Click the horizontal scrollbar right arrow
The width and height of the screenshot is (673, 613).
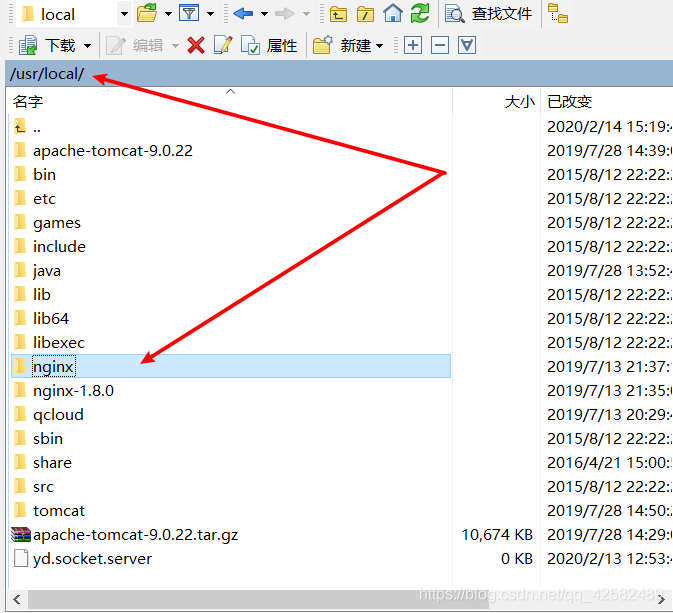(661, 599)
